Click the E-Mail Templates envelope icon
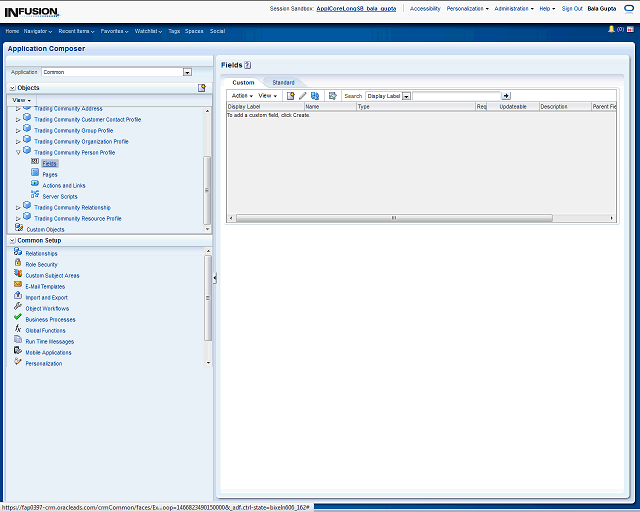640x512 pixels. point(18,286)
